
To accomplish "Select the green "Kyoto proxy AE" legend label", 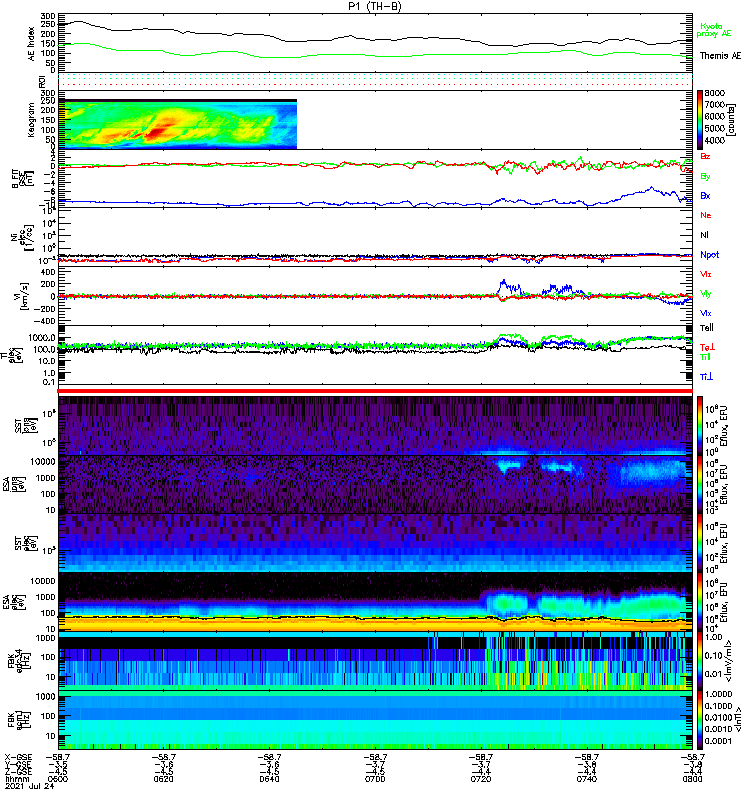I will click(714, 30).
